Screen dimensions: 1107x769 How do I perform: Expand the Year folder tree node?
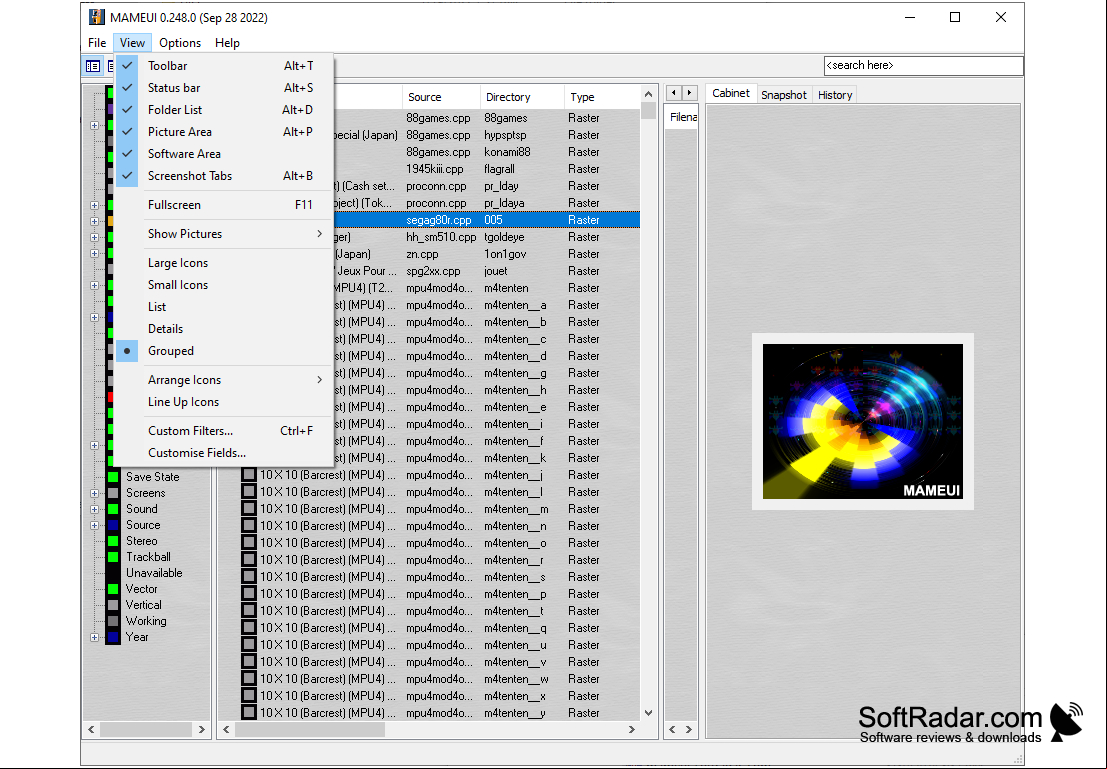pos(95,637)
